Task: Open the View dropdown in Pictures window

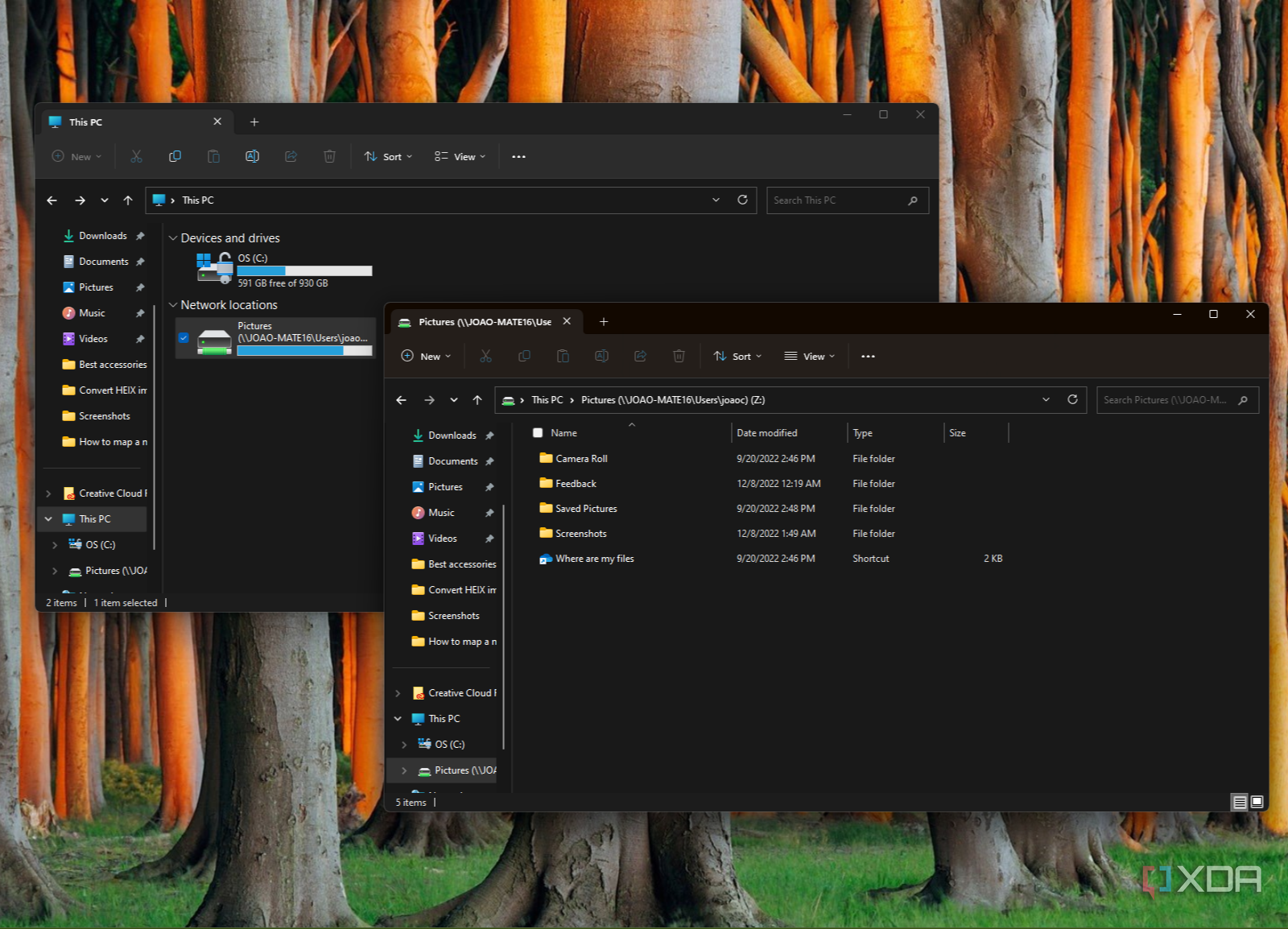Action: pyautogui.click(x=810, y=356)
